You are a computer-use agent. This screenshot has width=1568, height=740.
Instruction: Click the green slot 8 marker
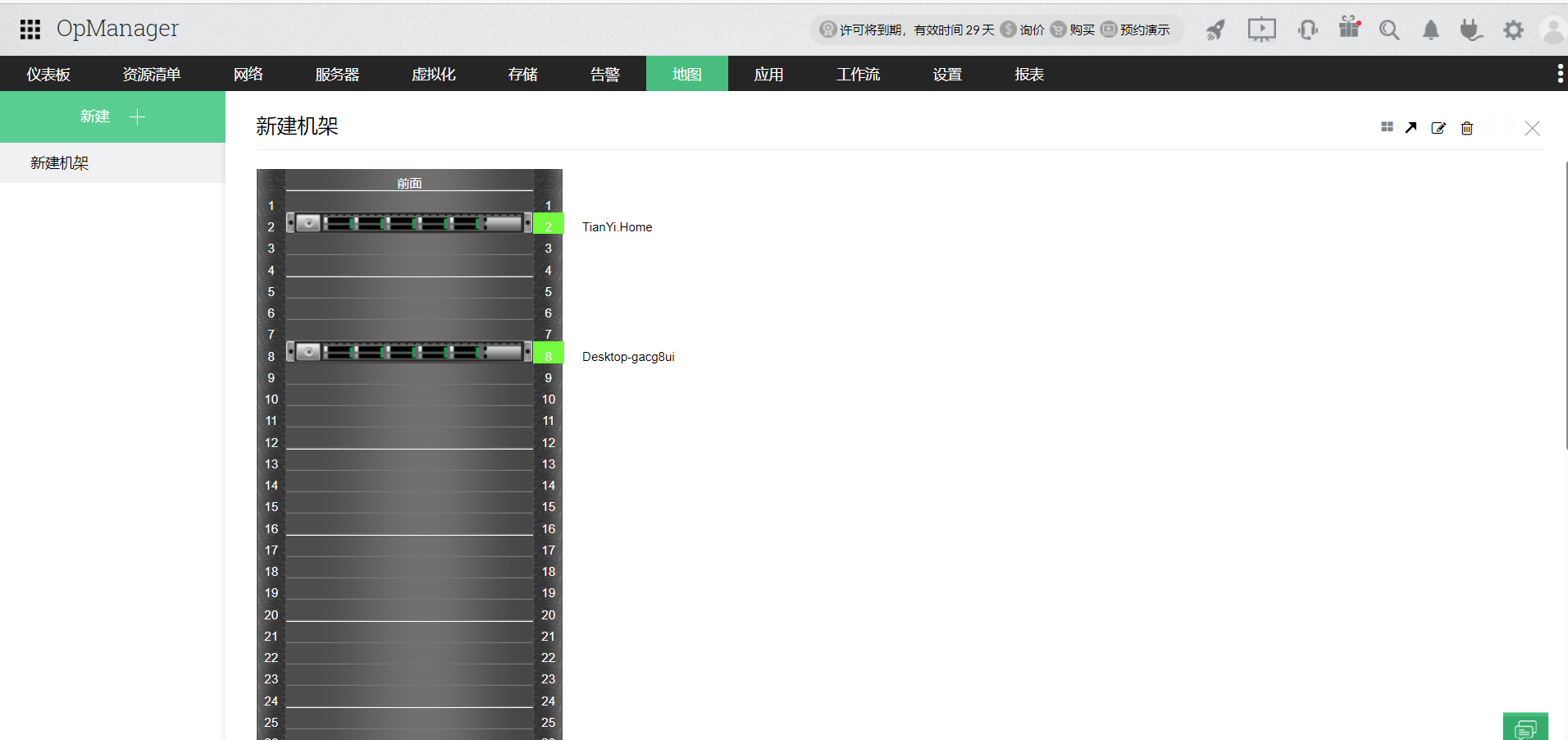pos(548,353)
